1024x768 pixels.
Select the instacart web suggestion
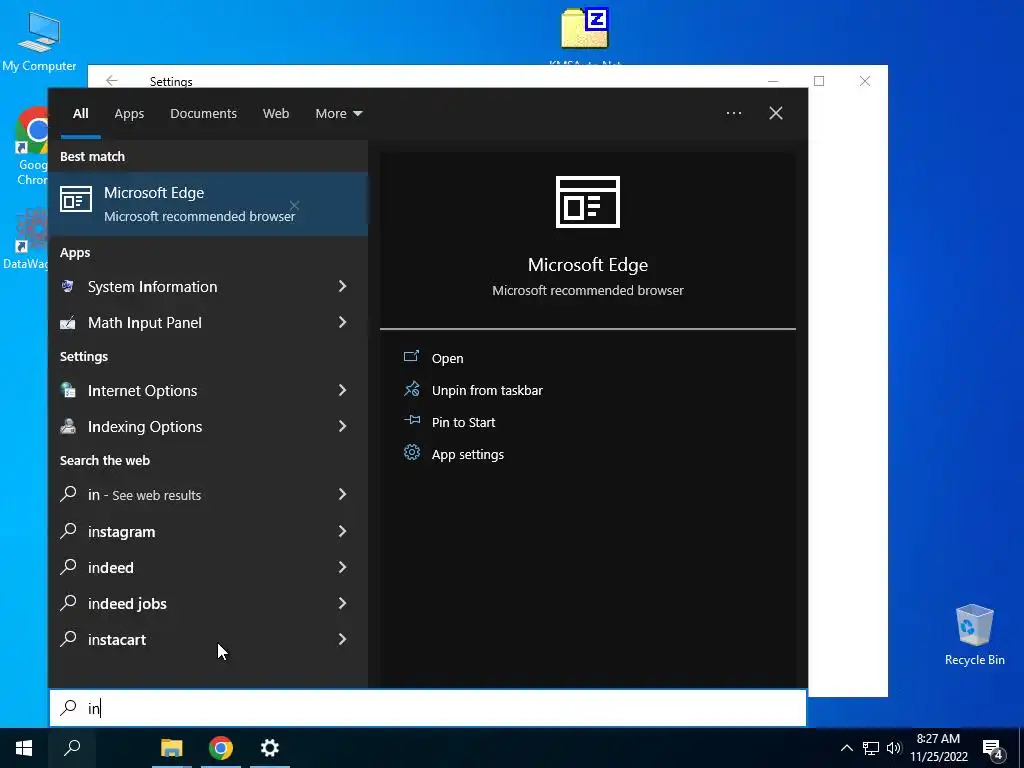tap(208, 639)
